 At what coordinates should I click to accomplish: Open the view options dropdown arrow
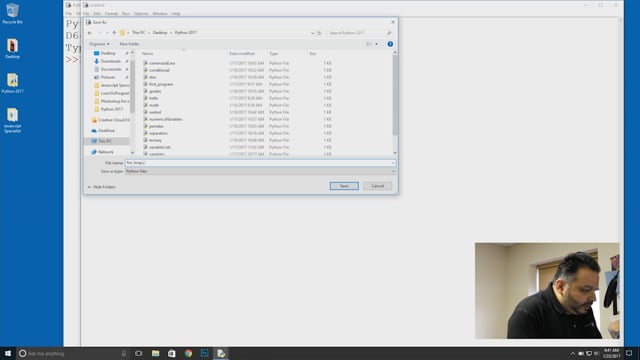(376, 44)
